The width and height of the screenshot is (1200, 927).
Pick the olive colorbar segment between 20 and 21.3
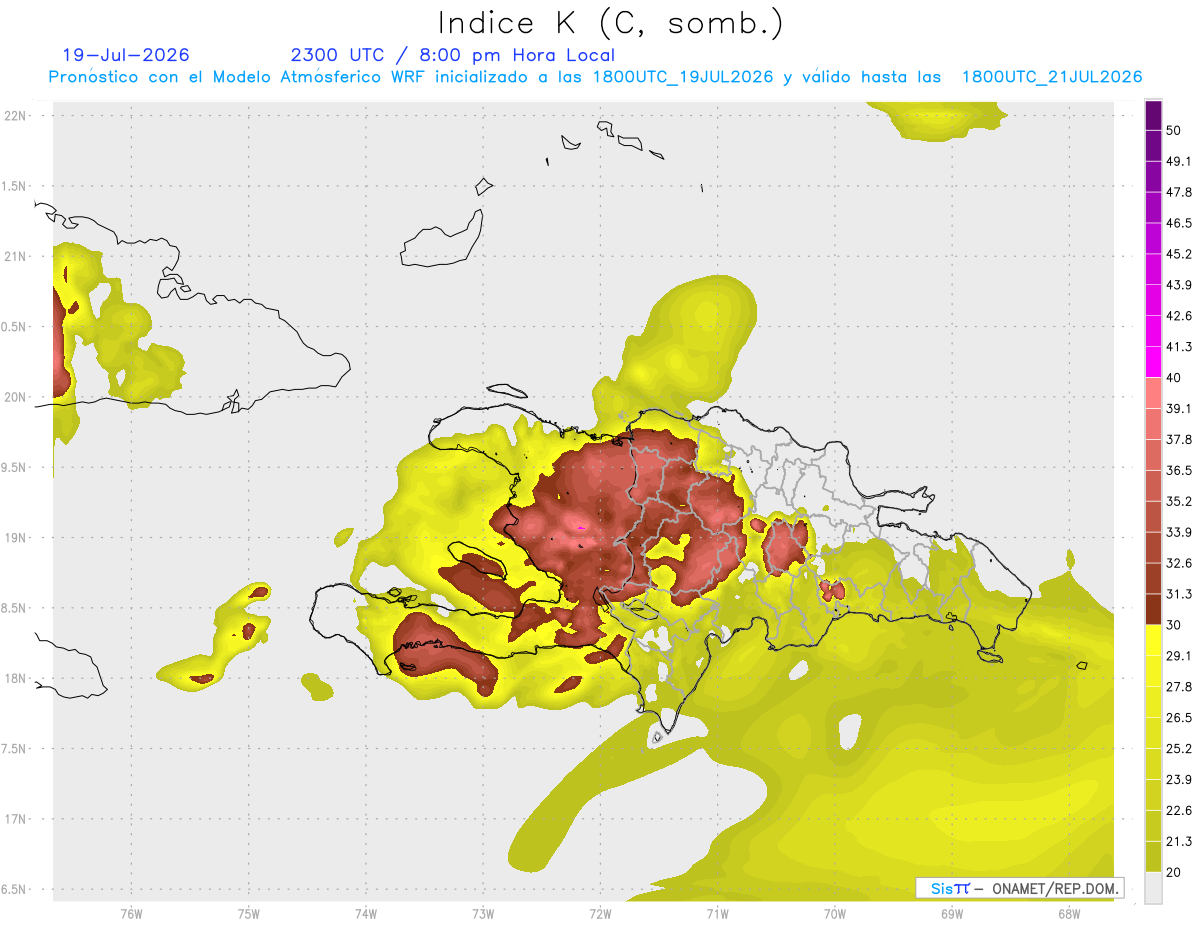point(1153,857)
